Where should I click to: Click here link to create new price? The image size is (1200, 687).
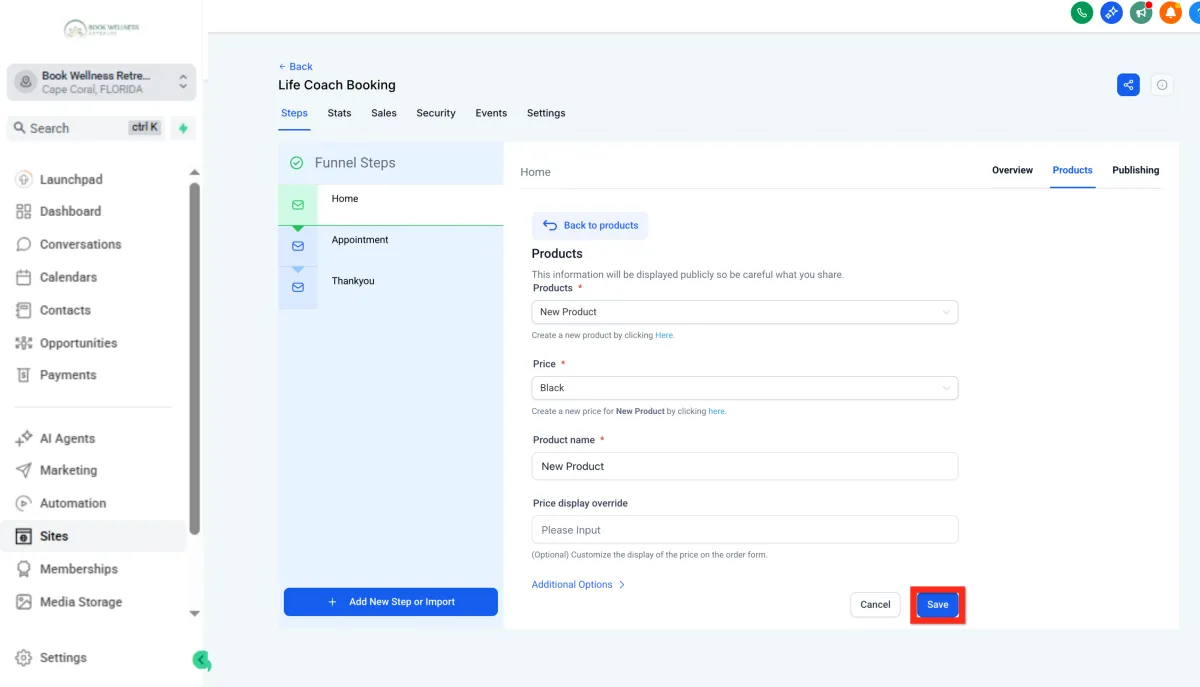(x=716, y=412)
